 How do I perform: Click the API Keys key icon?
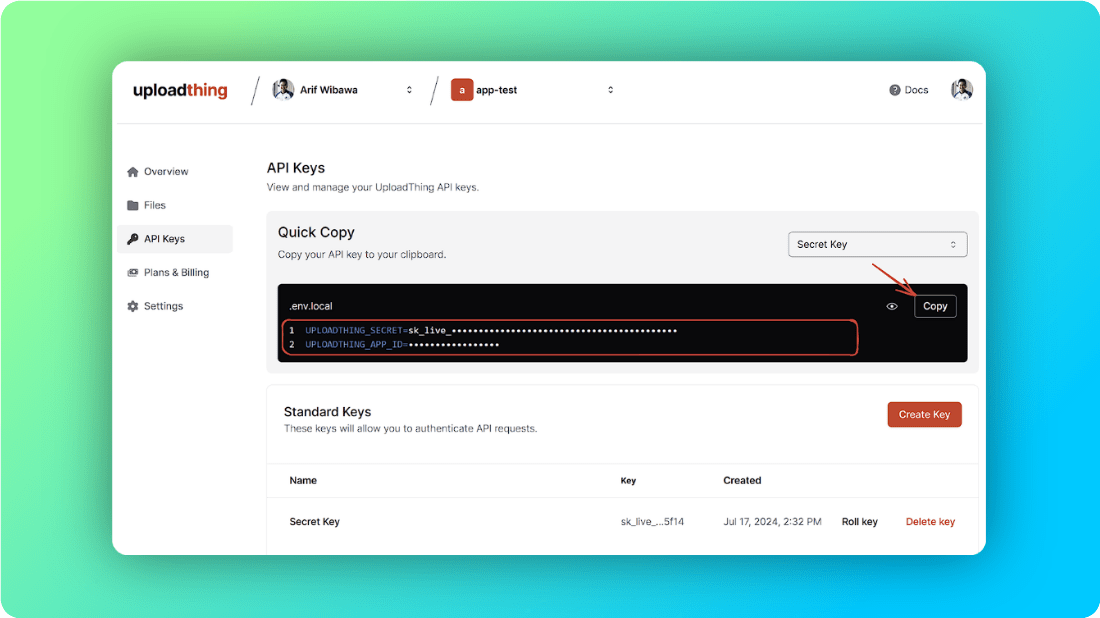point(133,239)
